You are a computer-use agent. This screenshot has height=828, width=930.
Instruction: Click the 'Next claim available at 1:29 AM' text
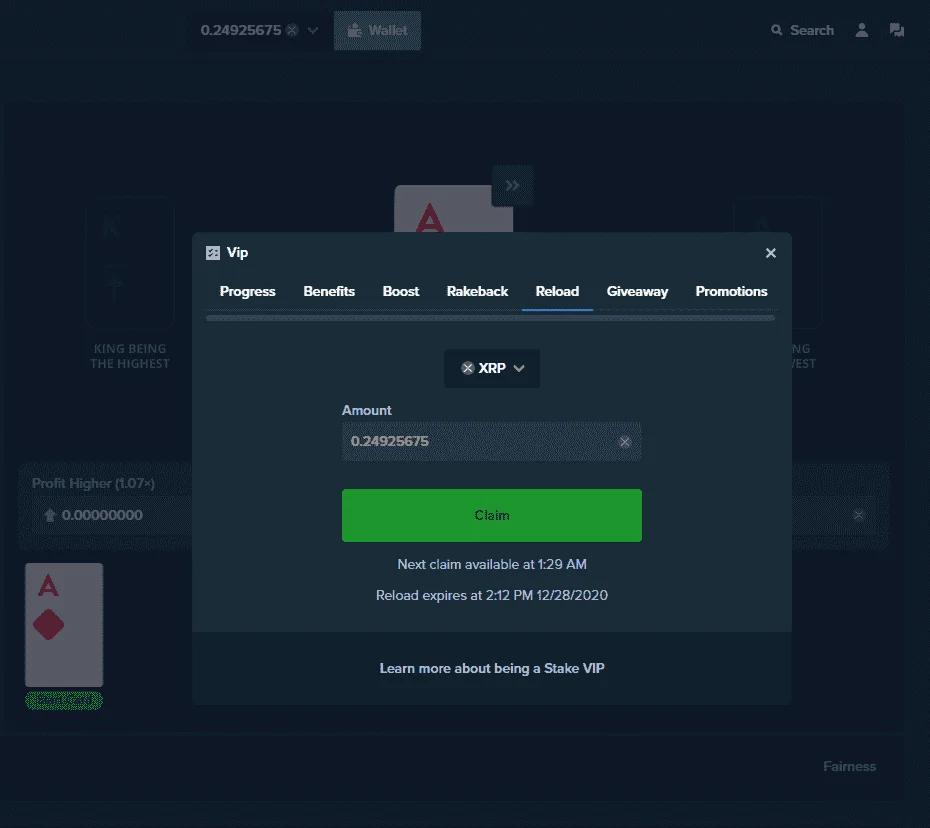(x=492, y=564)
